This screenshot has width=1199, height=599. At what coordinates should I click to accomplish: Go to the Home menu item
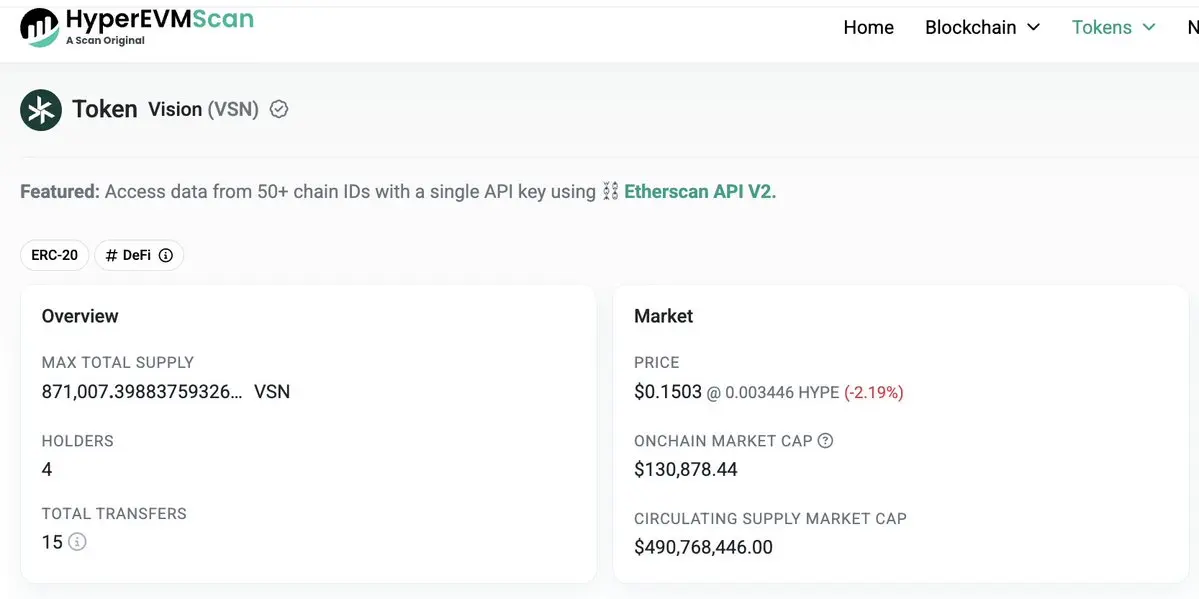point(869,28)
